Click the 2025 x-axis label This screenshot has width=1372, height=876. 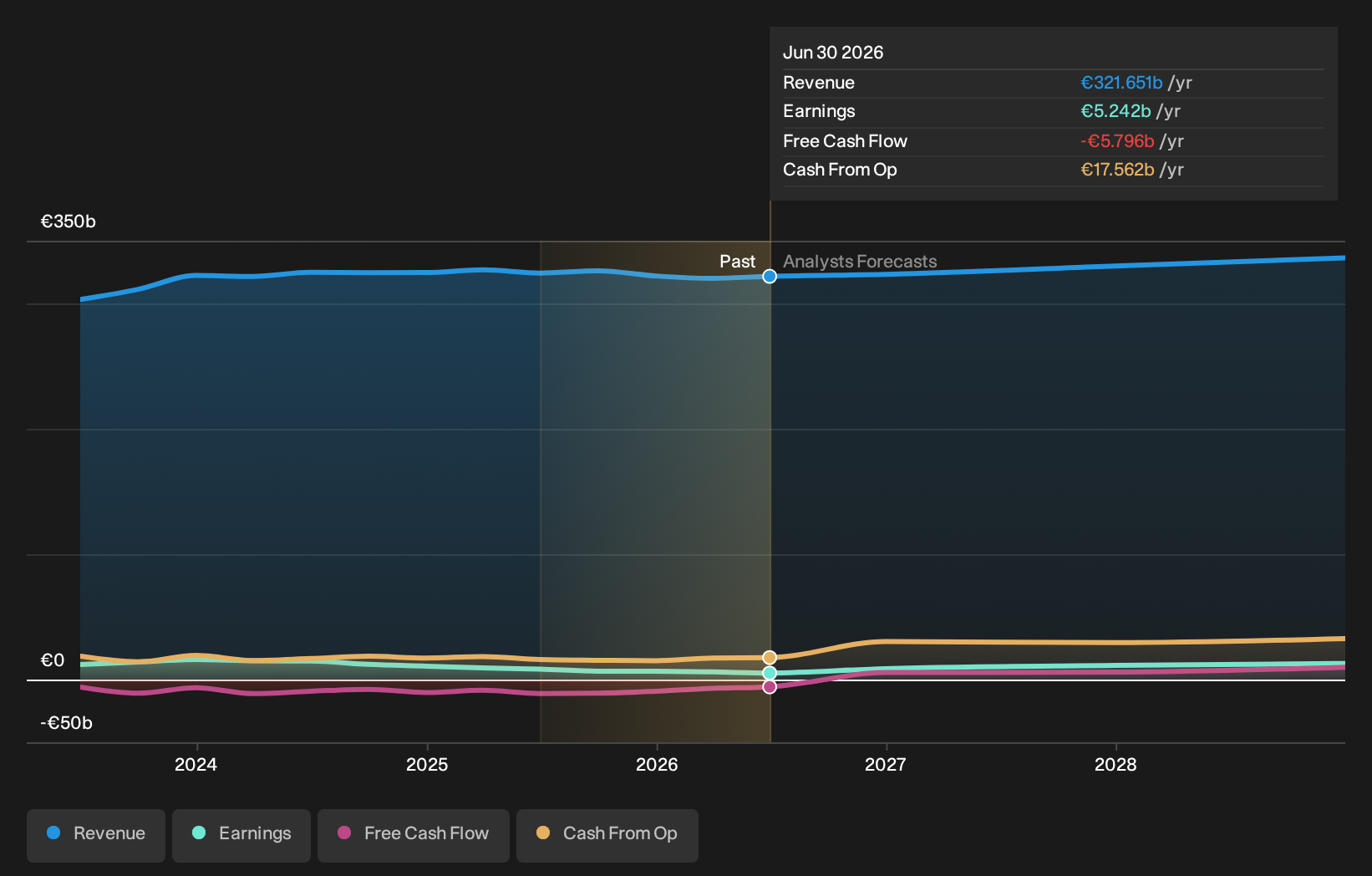click(x=427, y=765)
